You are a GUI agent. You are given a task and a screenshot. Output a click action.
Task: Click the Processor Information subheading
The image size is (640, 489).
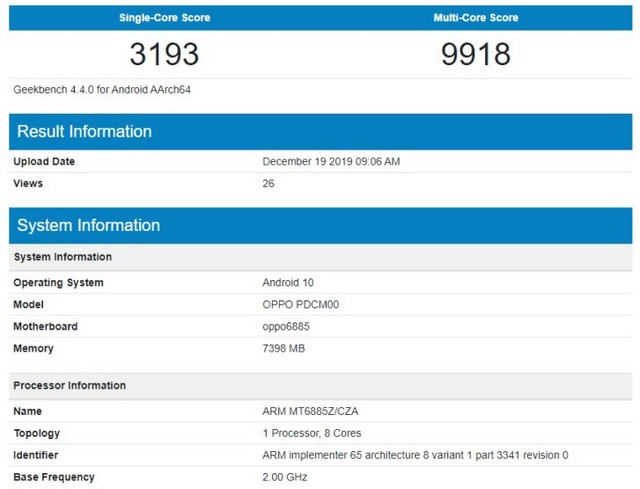click(x=320, y=385)
